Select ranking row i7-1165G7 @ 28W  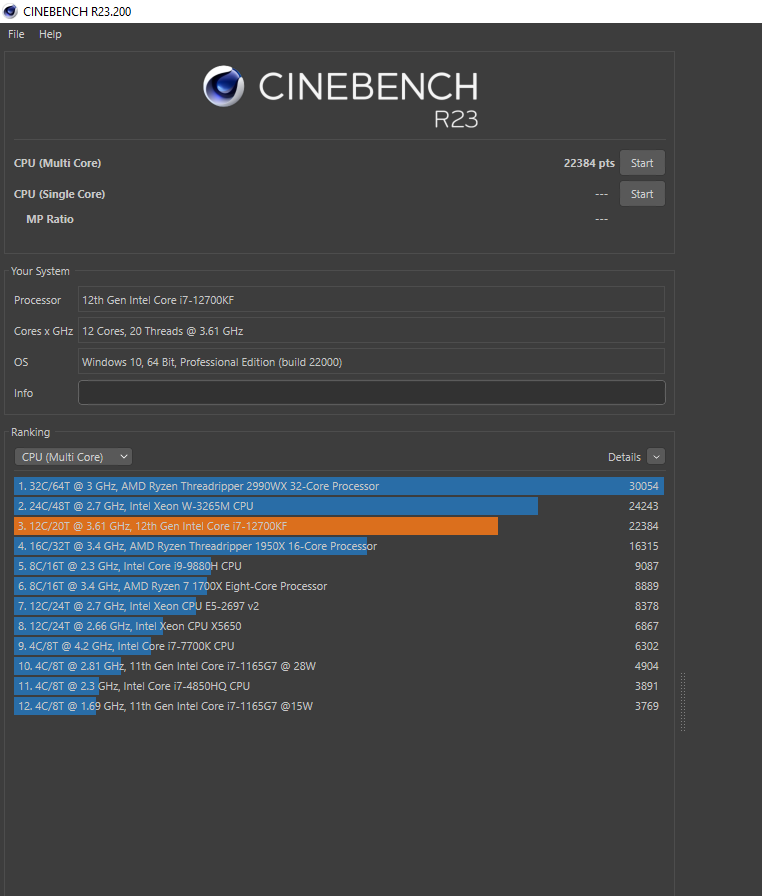tap(339, 666)
